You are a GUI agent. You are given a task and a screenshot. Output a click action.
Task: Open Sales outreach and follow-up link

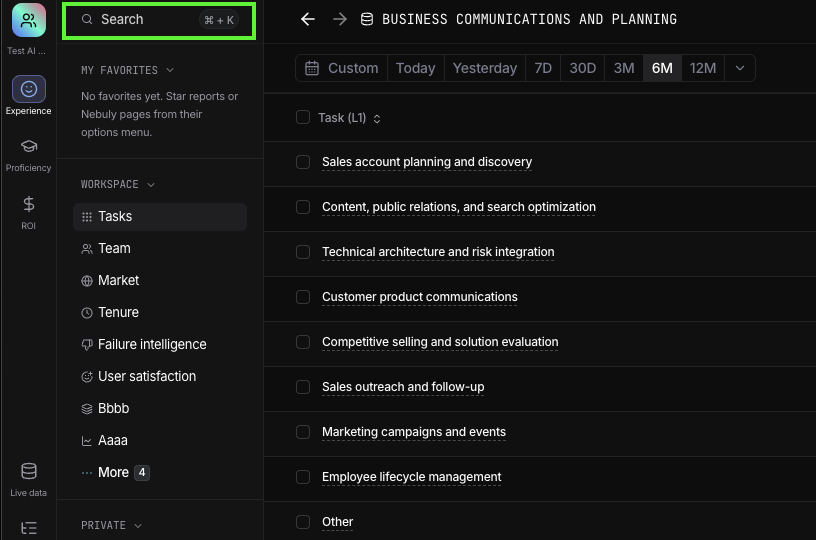click(403, 387)
